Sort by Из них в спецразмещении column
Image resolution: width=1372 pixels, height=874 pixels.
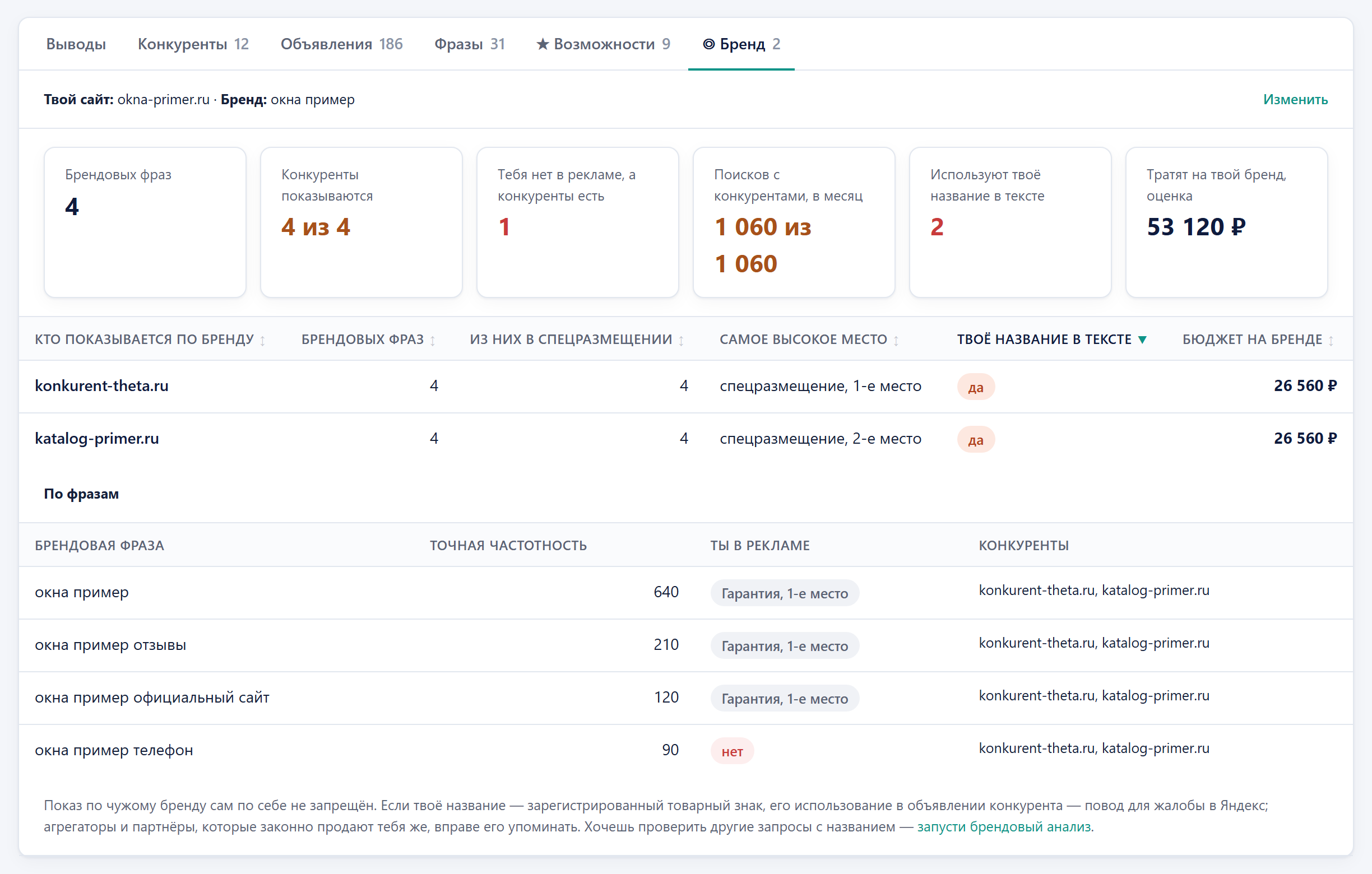[x=577, y=340]
